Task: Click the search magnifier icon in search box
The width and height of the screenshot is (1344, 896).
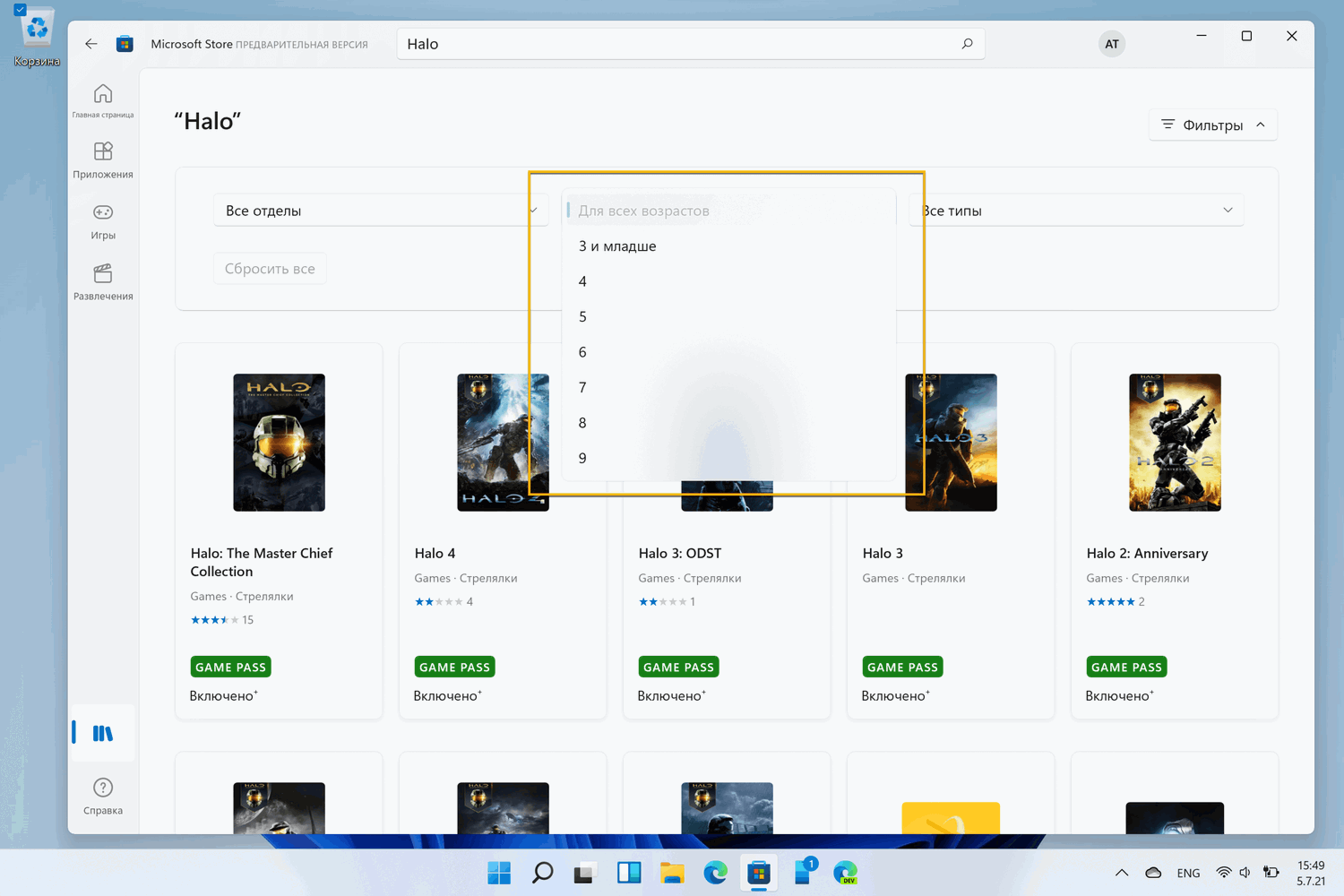Action: 967,44
